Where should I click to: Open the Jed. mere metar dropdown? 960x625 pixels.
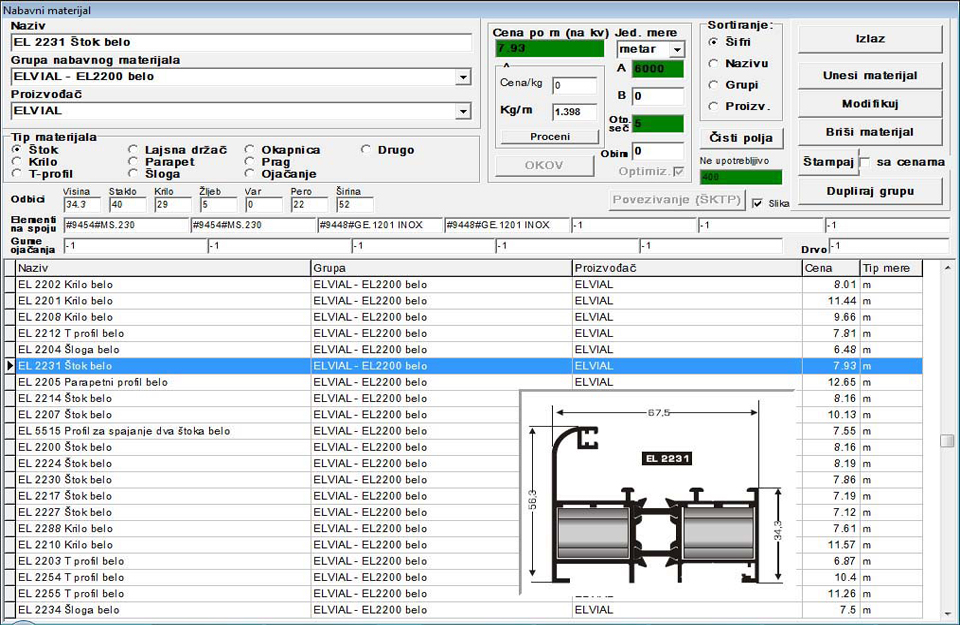pyautogui.click(x=677, y=50)
